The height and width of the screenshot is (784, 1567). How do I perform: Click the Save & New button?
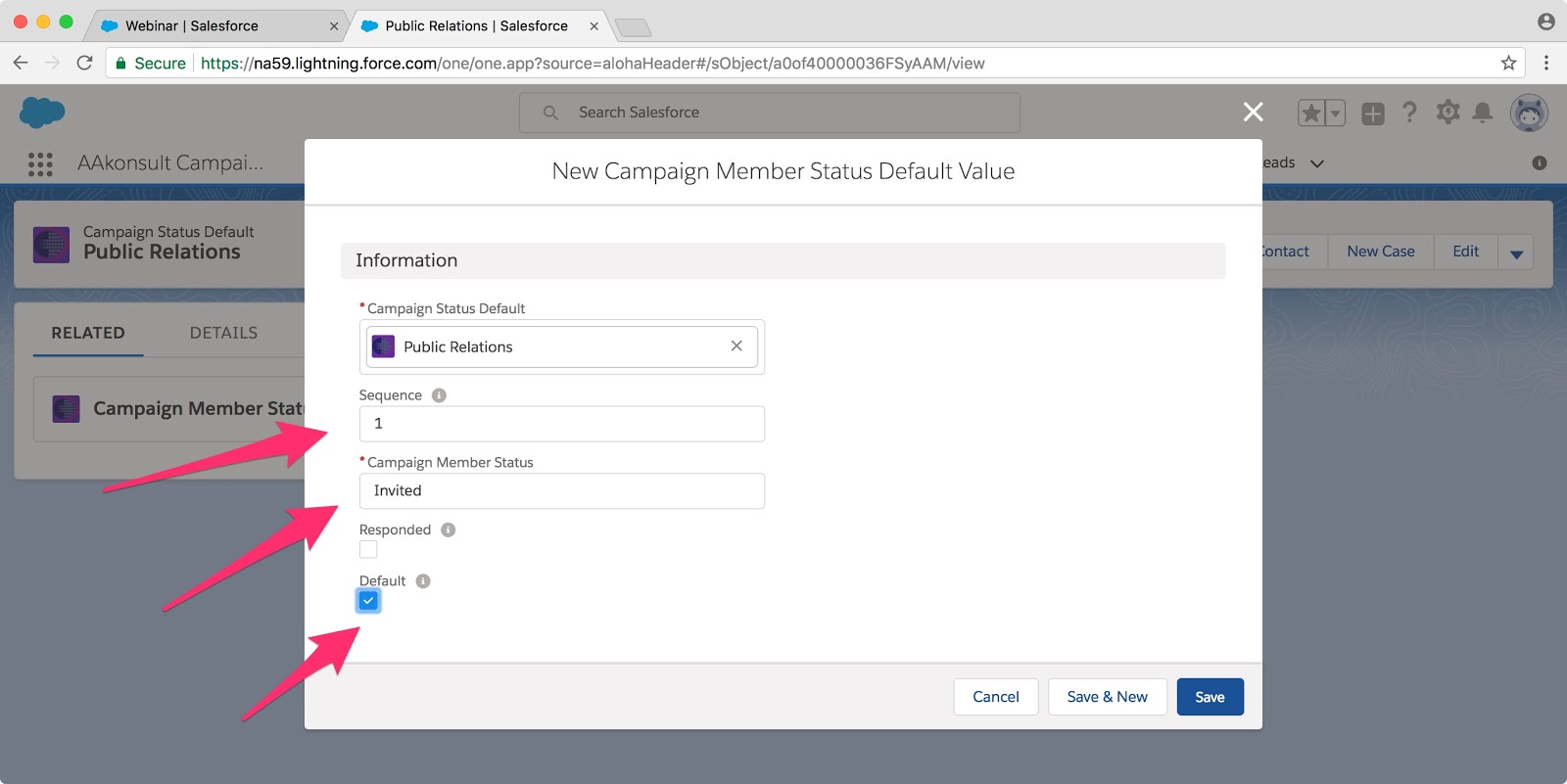click(1107, 697)
